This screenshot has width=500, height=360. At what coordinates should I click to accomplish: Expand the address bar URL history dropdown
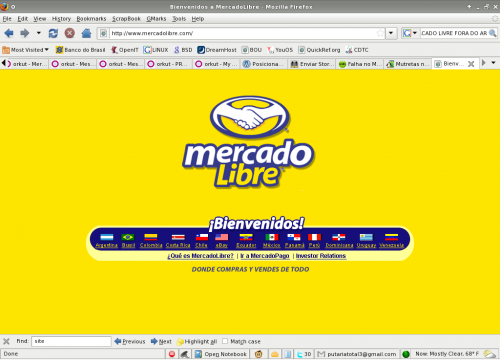pyautogui.click(x=391, y=33)
